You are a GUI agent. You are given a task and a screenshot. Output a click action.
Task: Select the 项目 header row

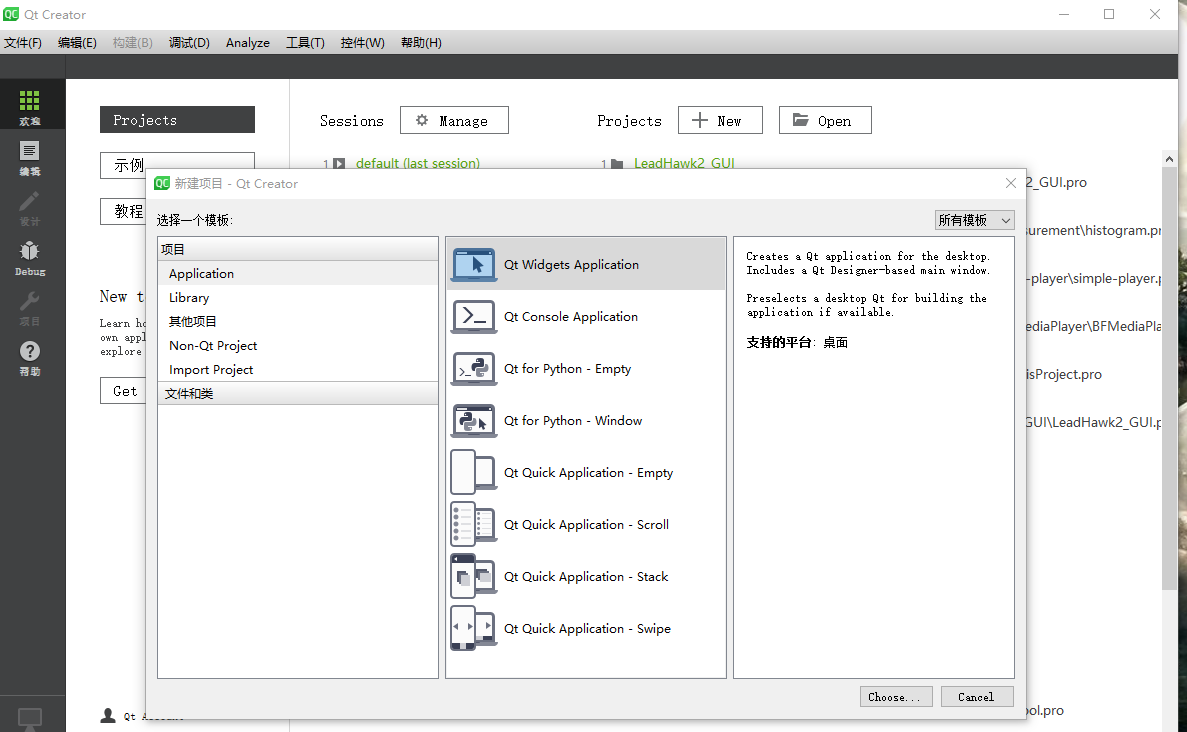298,249
